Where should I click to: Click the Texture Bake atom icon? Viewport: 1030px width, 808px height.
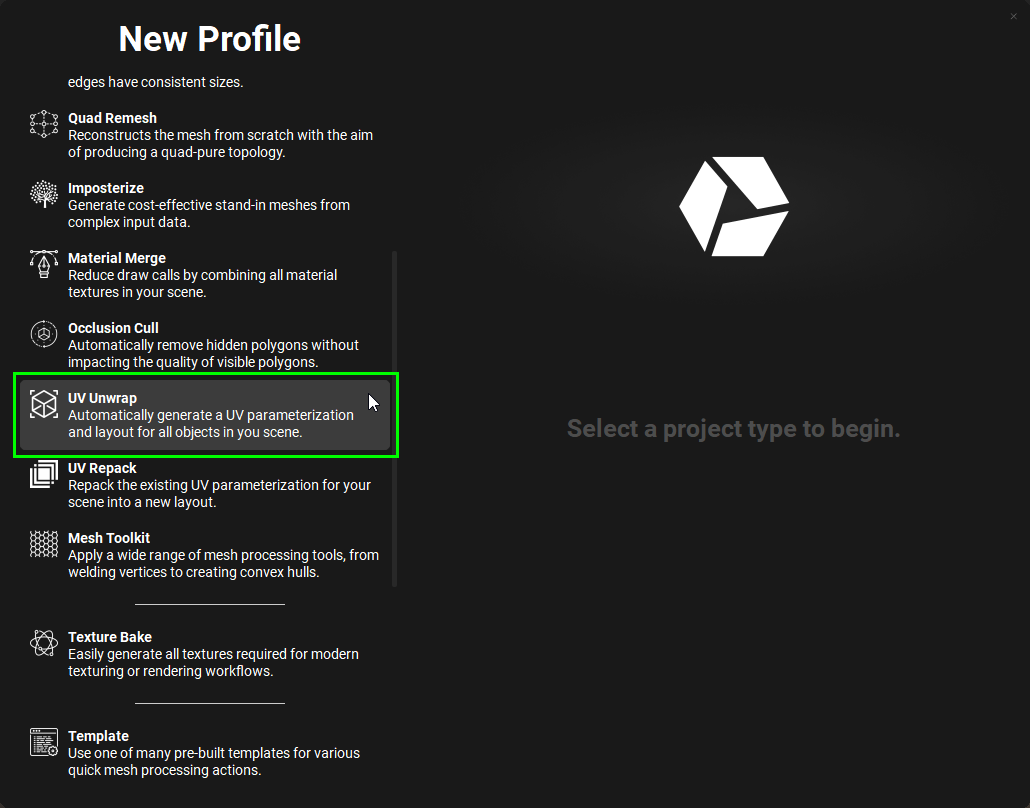click(x=44, y=643)
